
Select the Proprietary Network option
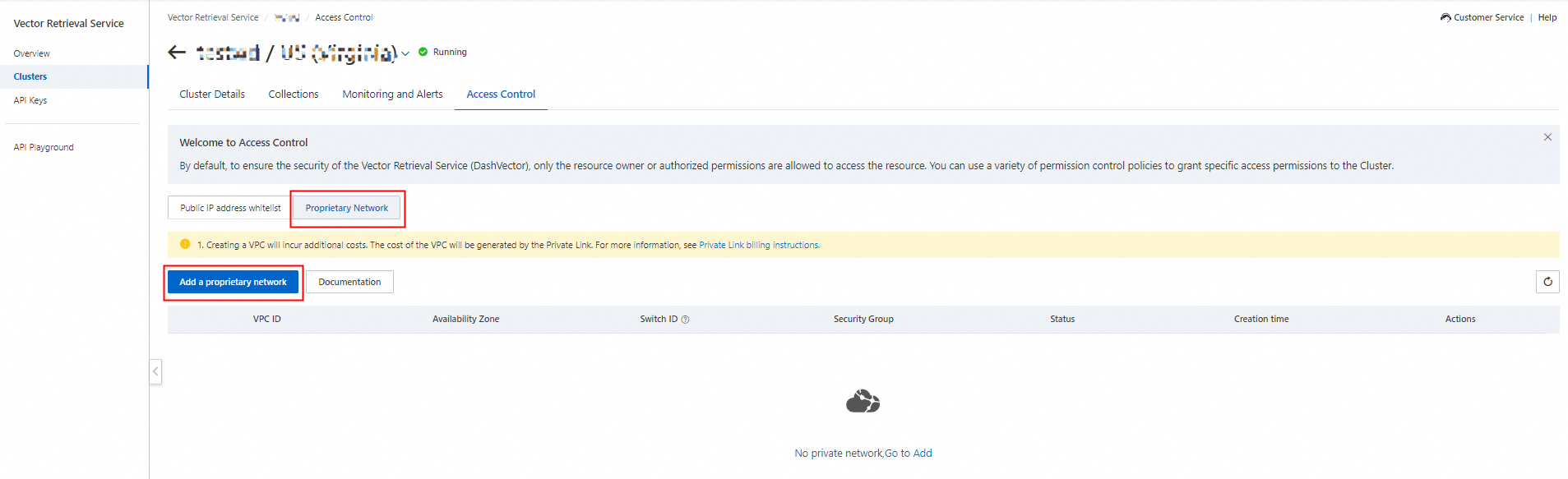pyautogui.click(x=347, y=208)
